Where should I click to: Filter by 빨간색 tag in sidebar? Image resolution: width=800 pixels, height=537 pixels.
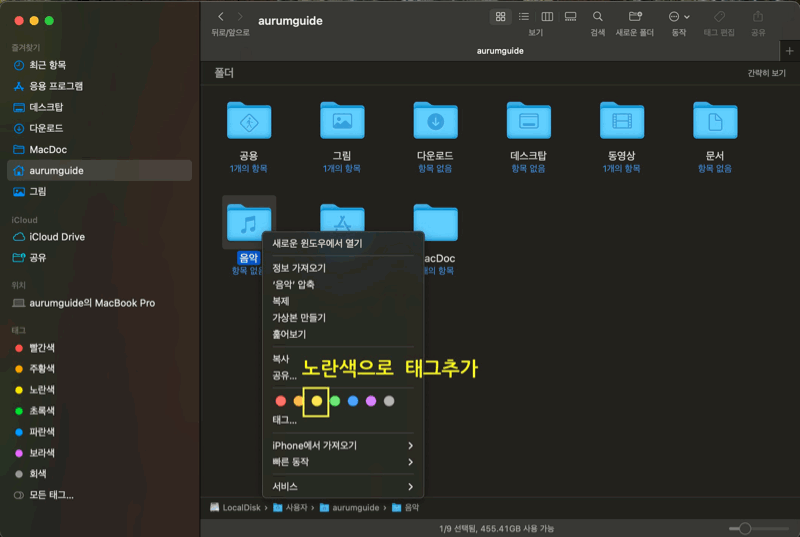coord(99,348)
